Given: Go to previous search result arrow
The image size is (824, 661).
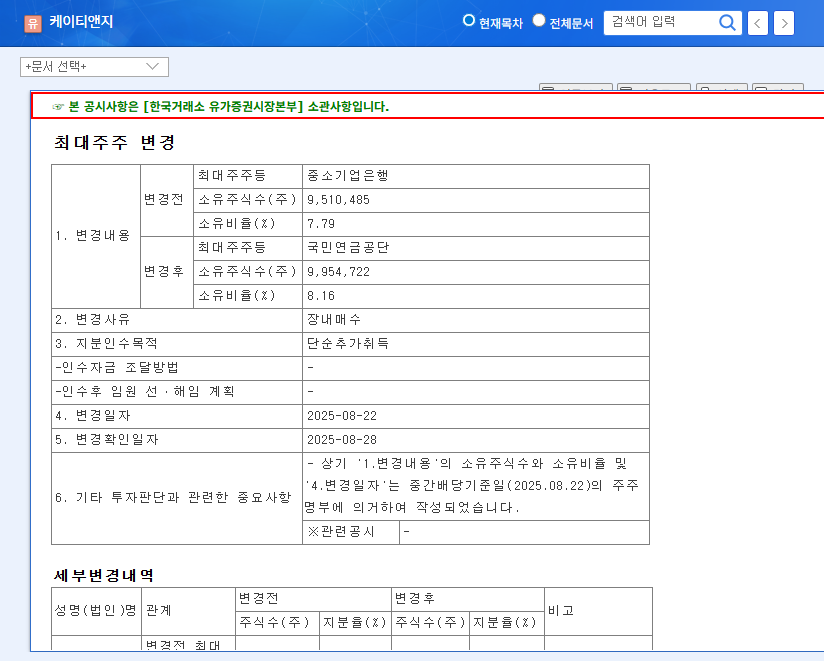Looking at the screenshot, I should click(x=757, y=23).
